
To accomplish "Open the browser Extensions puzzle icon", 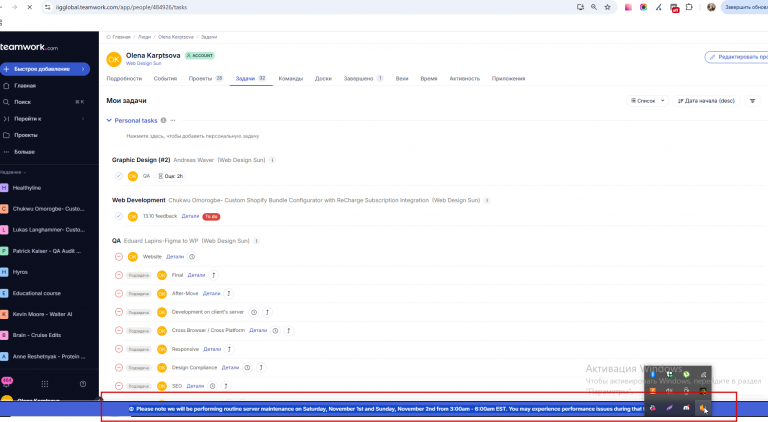I will [x=689, y=7].
